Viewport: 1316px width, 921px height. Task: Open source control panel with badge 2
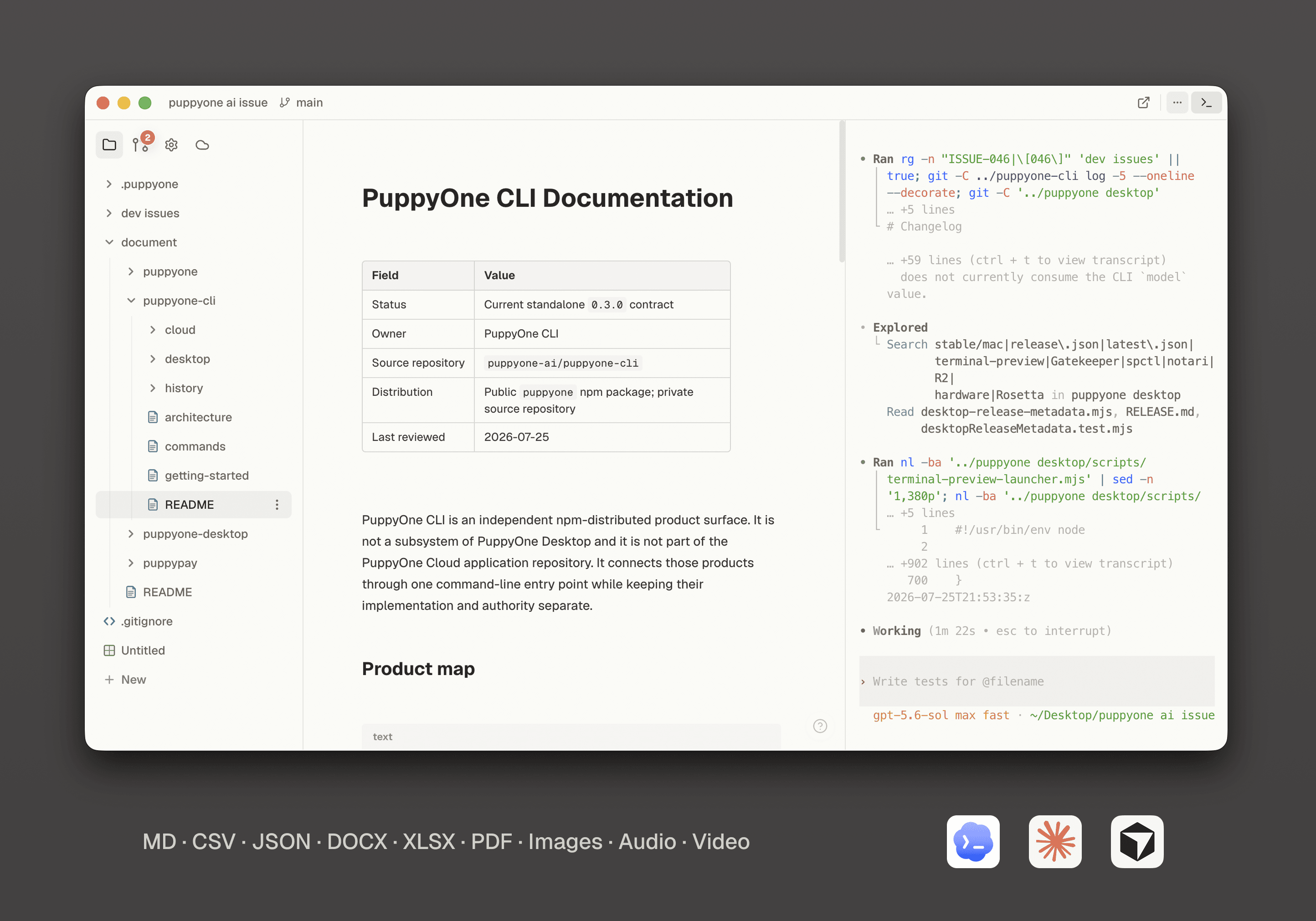(141, 144)
